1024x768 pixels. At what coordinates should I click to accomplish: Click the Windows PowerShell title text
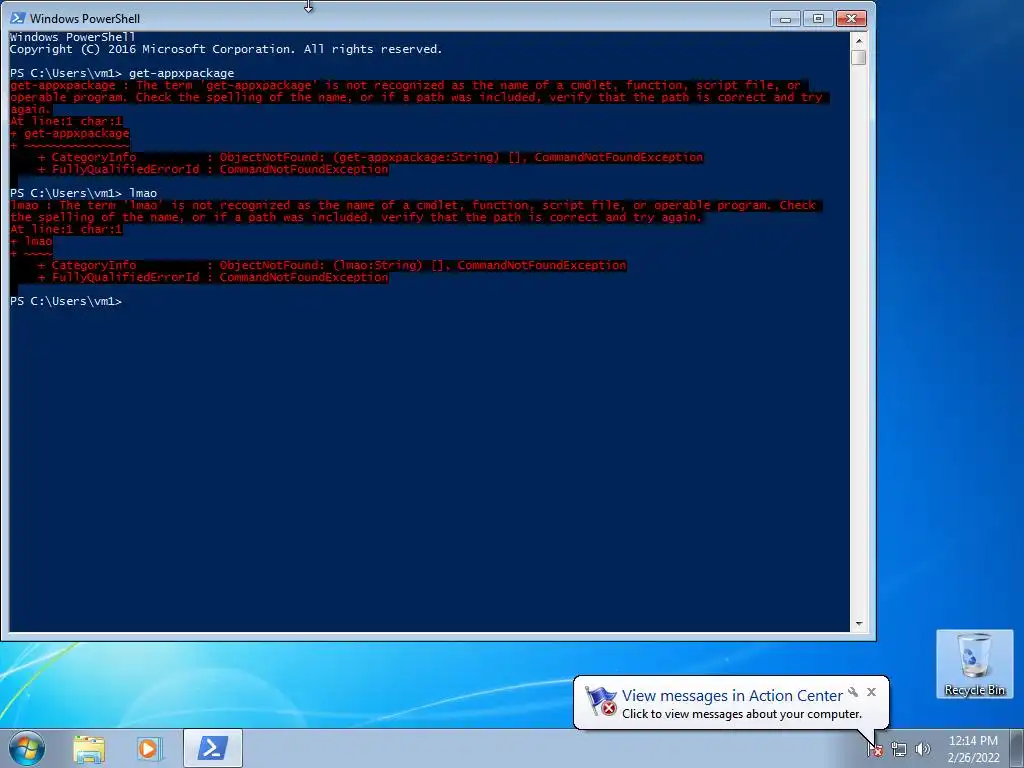click(85, 18)
